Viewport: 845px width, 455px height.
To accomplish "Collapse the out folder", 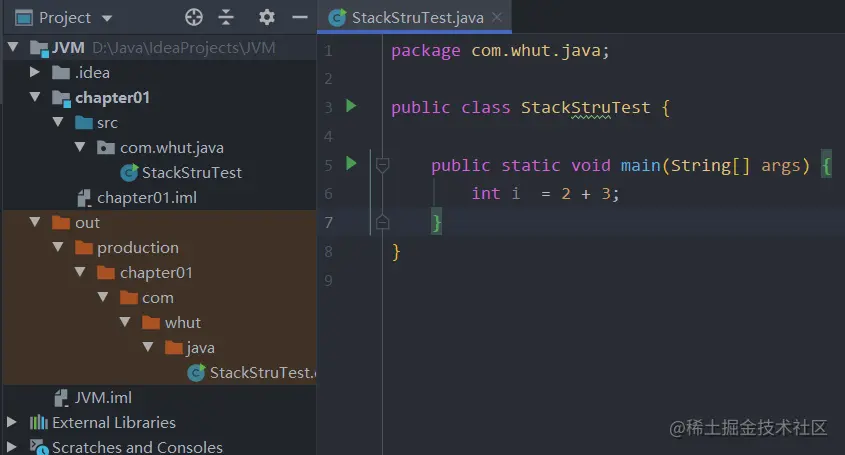I will [x=35, y=222].
